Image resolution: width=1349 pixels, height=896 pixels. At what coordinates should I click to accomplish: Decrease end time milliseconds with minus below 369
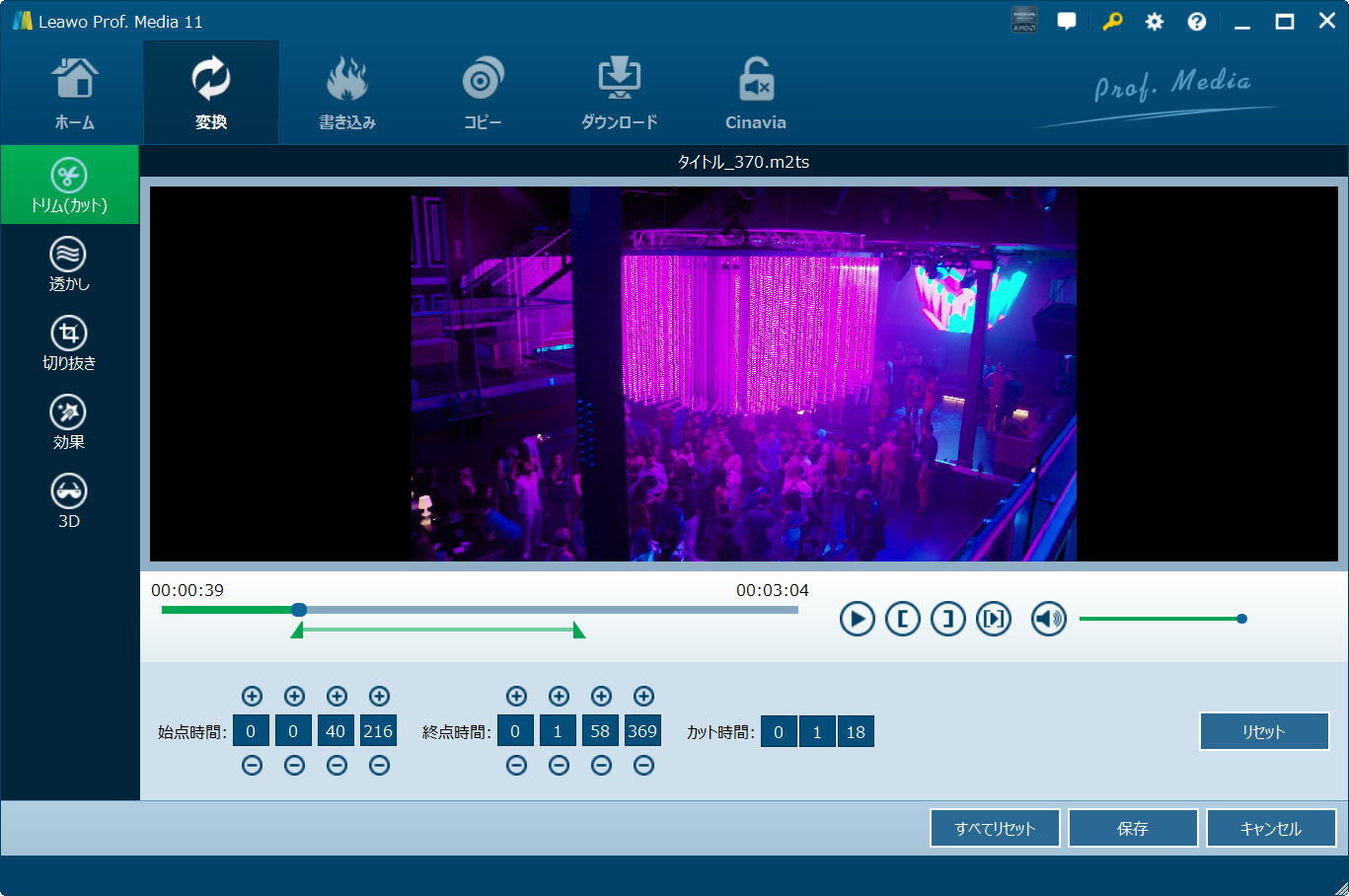(x=643, y=766)
